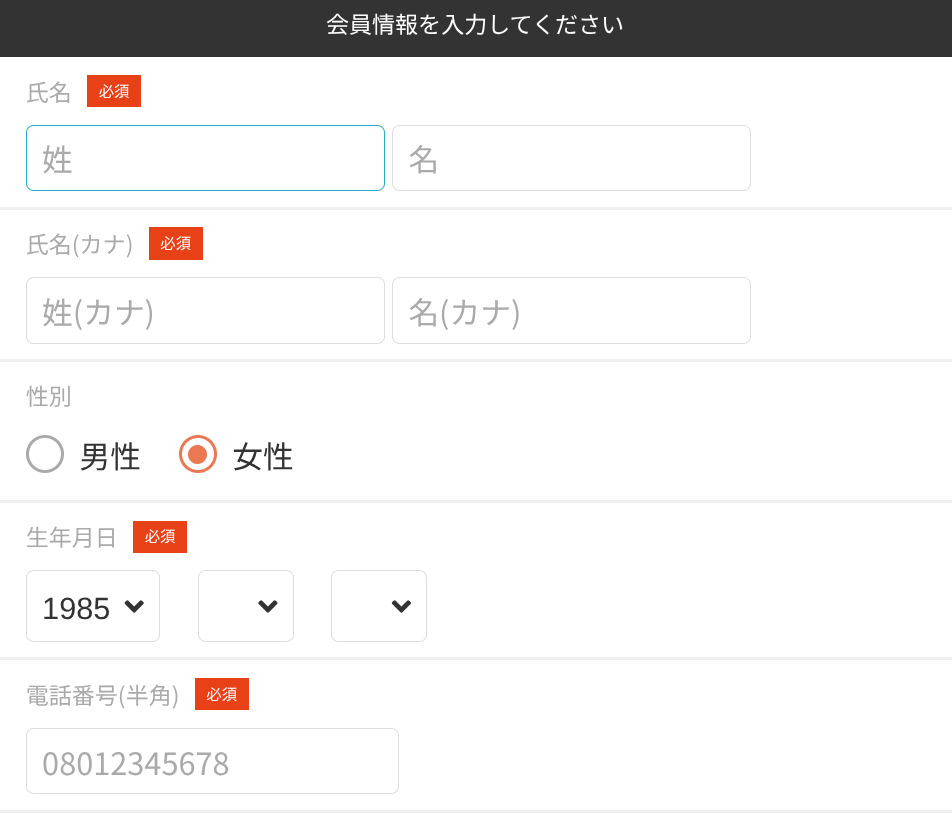This screenshot has height=814, width=952.
Task: Click the 名(カナ) katakana given name field
Action: pyautogui.click(x=571, y=310)
